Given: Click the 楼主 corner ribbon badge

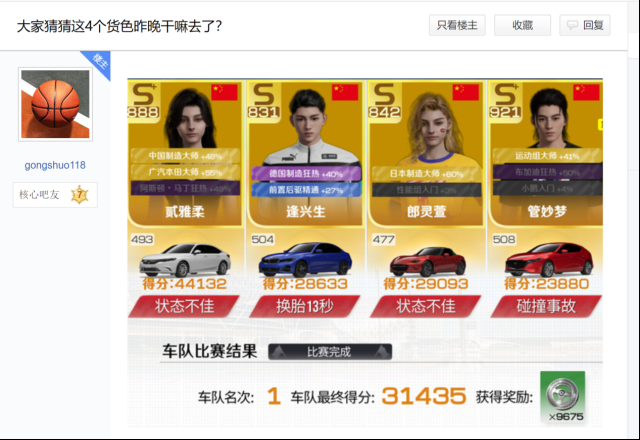Looking at the screenshot, I should click(x=99, y=62).
